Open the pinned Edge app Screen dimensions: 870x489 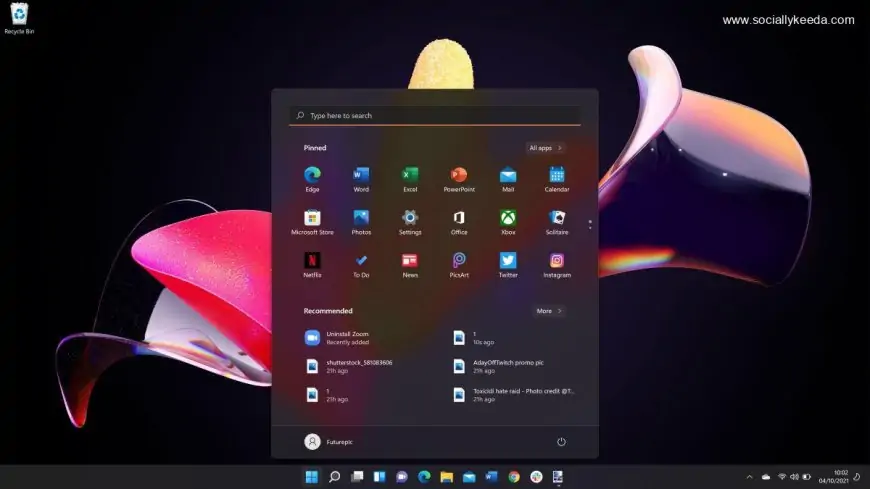312,179
